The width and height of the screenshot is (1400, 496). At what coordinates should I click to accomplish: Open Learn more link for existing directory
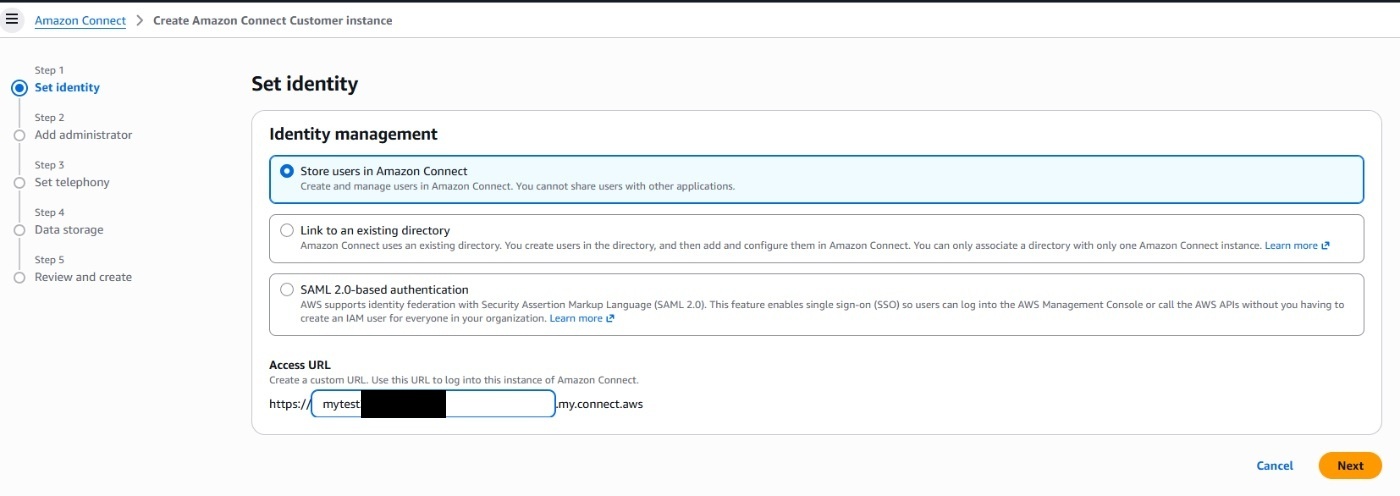[x=1297, y=245]
